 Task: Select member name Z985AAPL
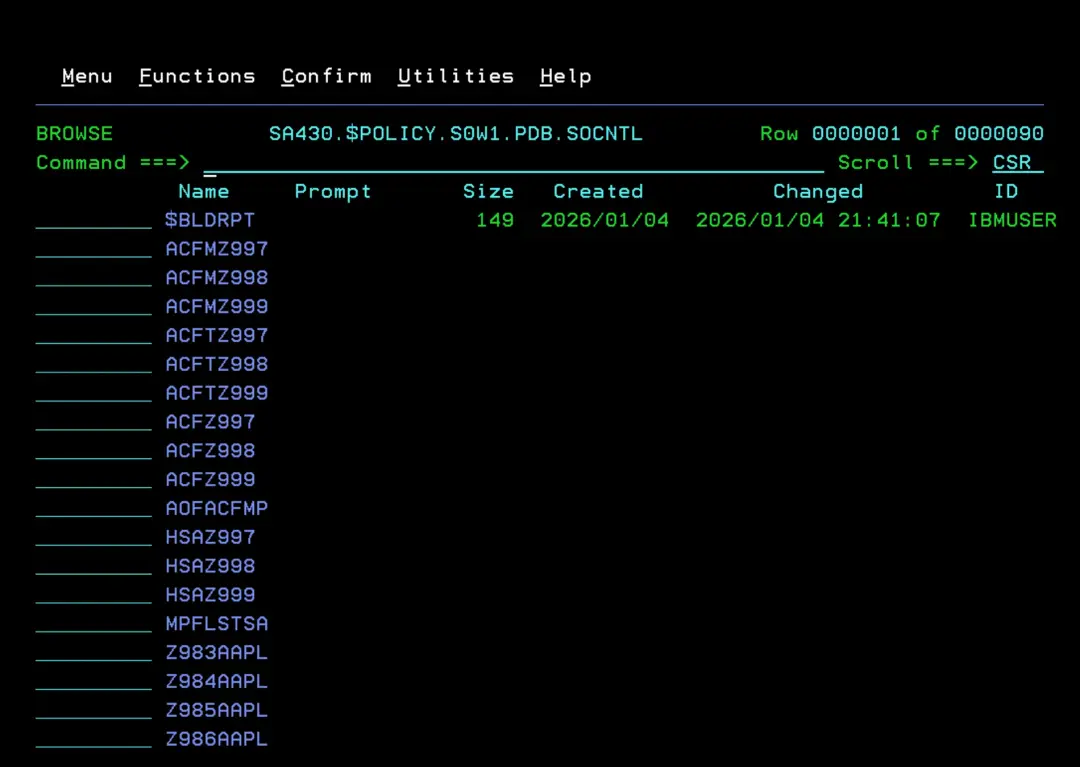pos(216,711)
